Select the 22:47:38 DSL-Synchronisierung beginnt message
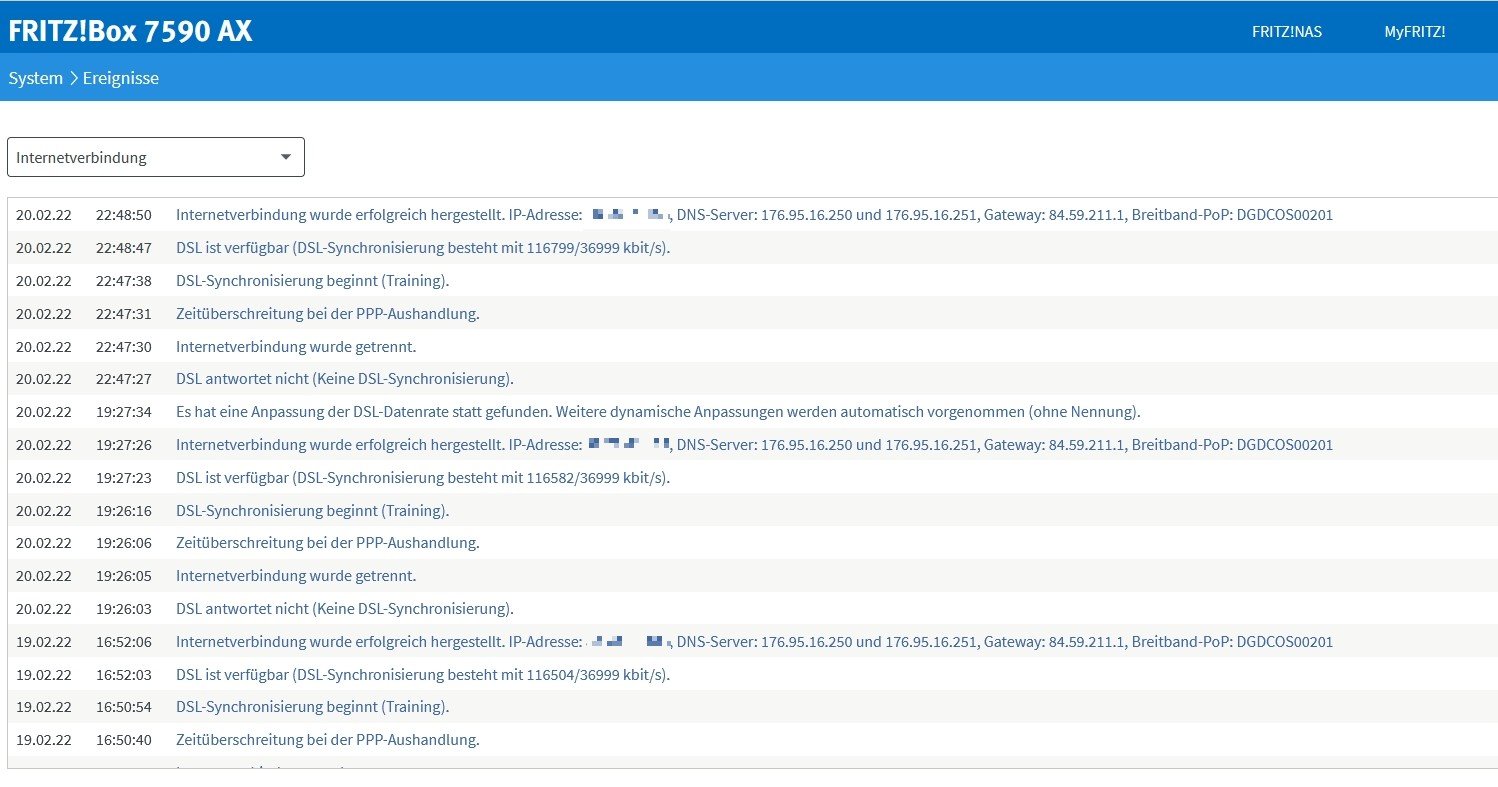The width and height of the screenshot is (1498, 787). click(x=312, y=281)
